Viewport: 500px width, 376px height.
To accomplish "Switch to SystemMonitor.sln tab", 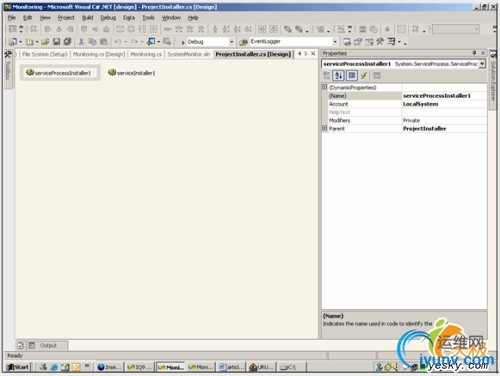I will [188, 54].
